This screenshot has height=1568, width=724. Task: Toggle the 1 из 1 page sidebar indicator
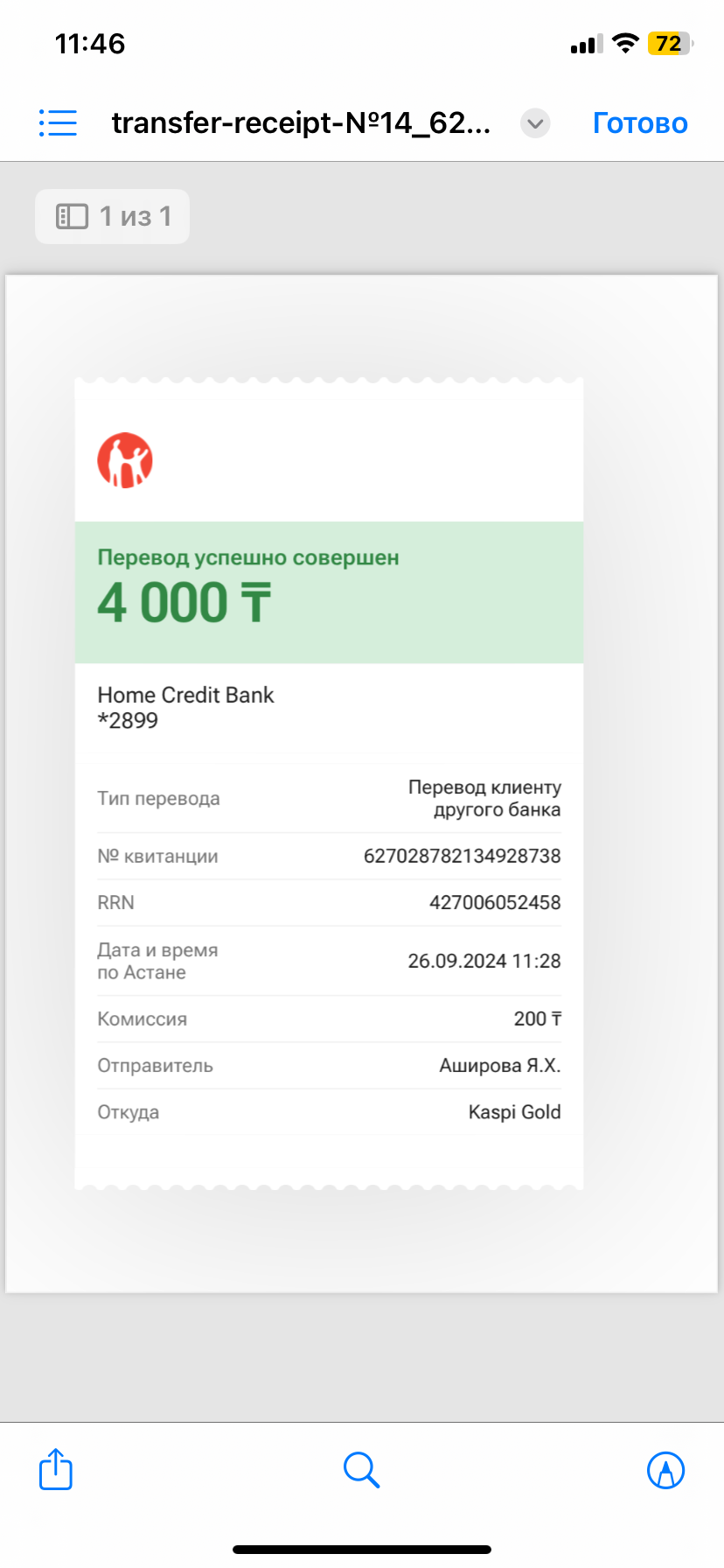tap(113, 216)
